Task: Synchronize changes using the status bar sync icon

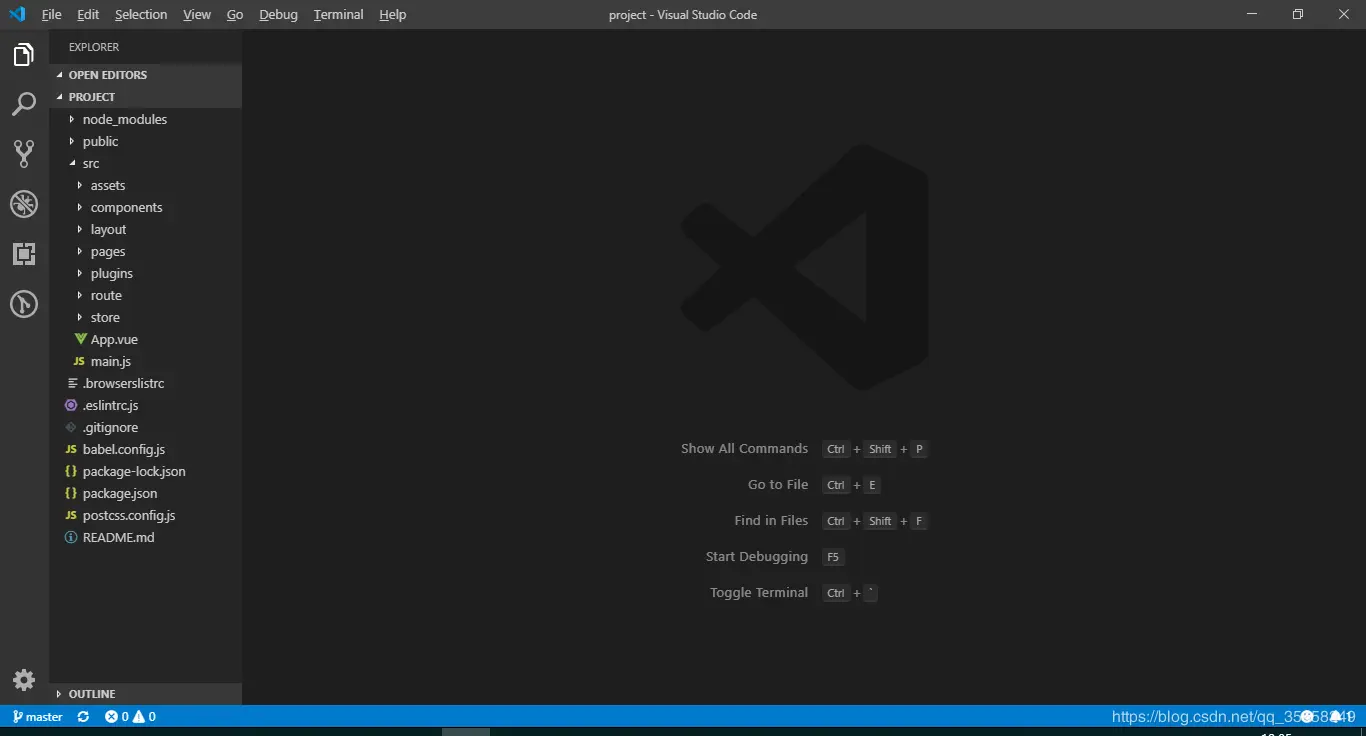Action: (83, 717)
